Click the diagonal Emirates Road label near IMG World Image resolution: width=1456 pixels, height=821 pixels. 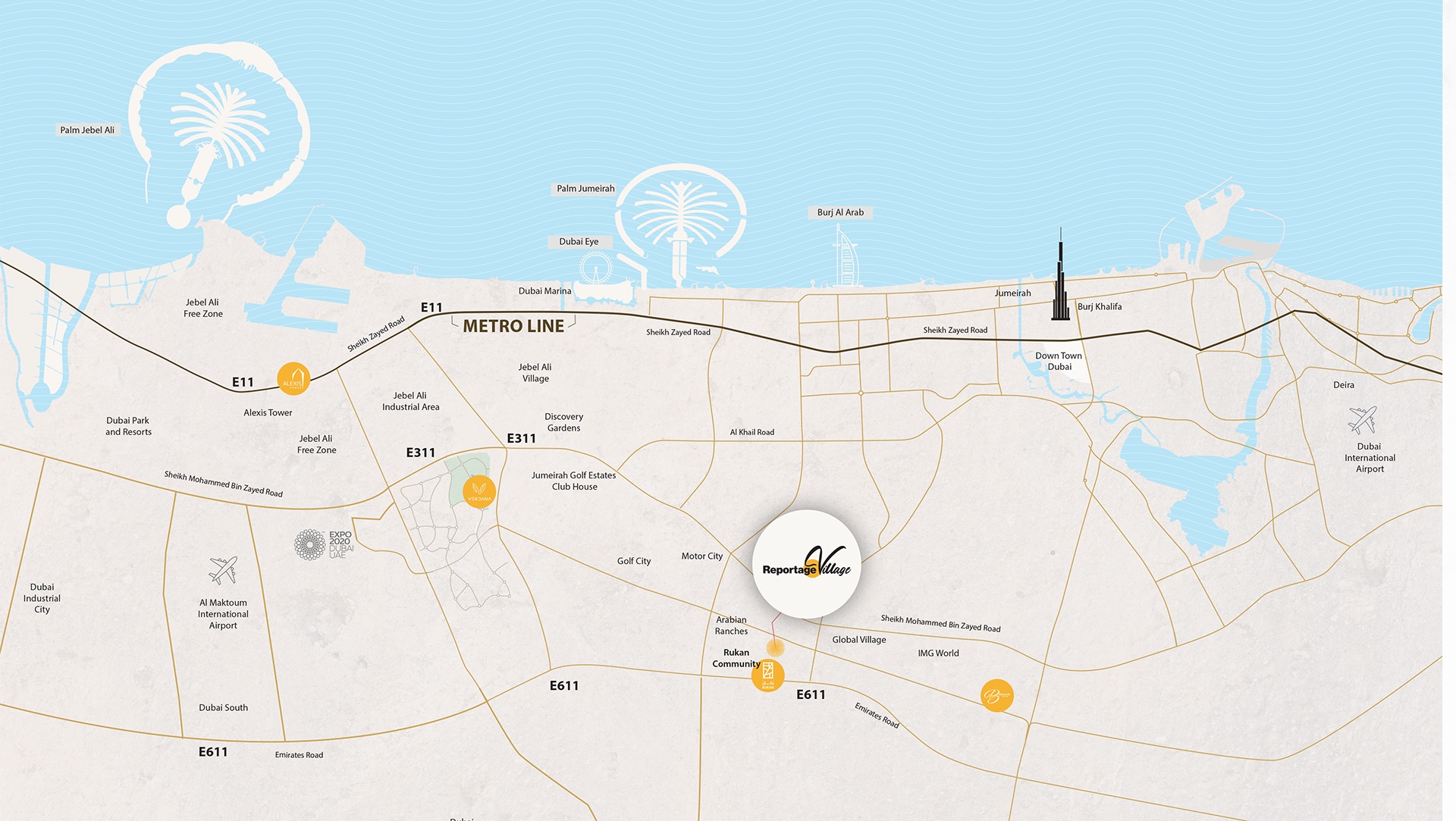click(877, 716)
